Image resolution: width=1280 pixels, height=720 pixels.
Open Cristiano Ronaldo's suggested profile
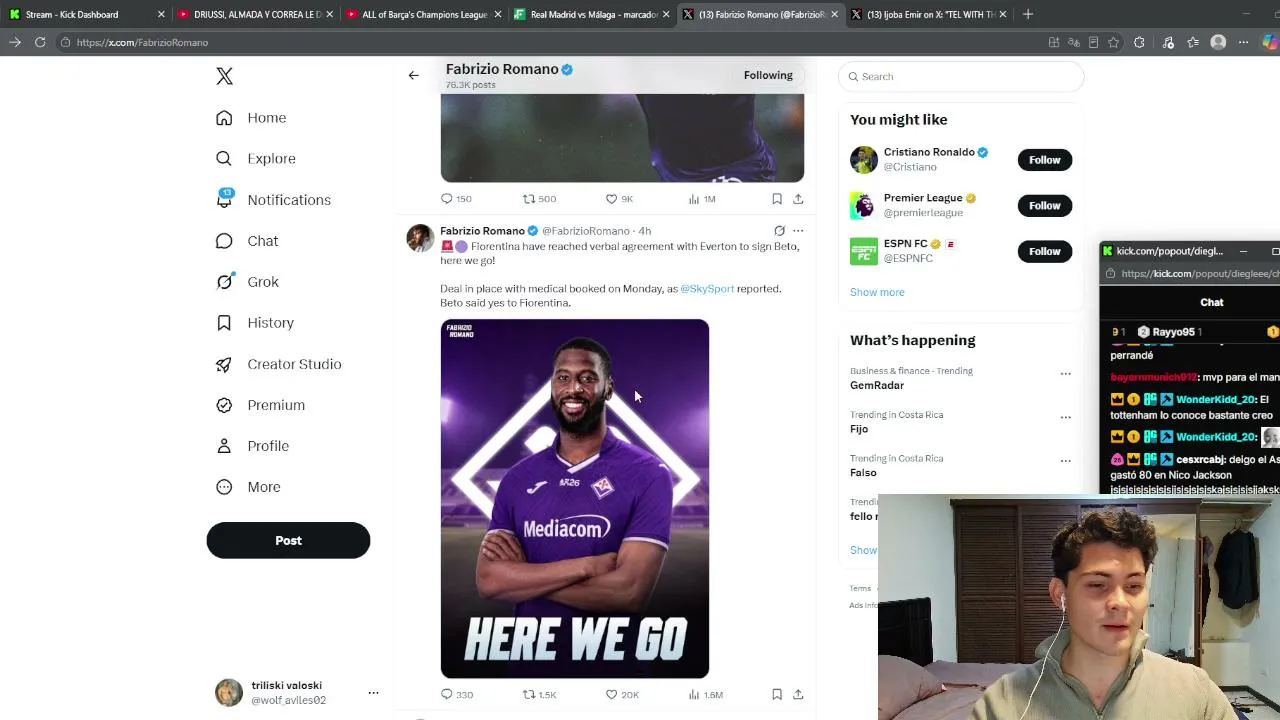[x=929, y=152]
